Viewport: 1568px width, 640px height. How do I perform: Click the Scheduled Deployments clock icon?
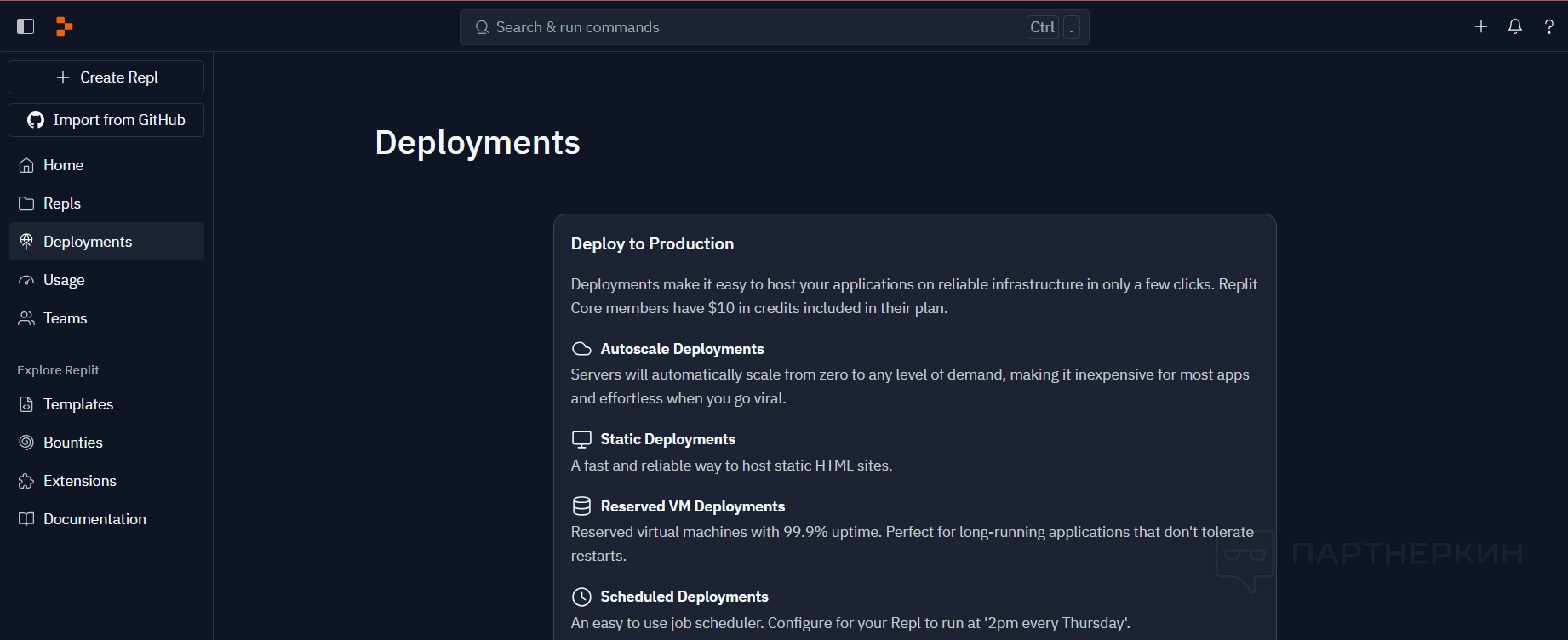[x=581, y=597]
